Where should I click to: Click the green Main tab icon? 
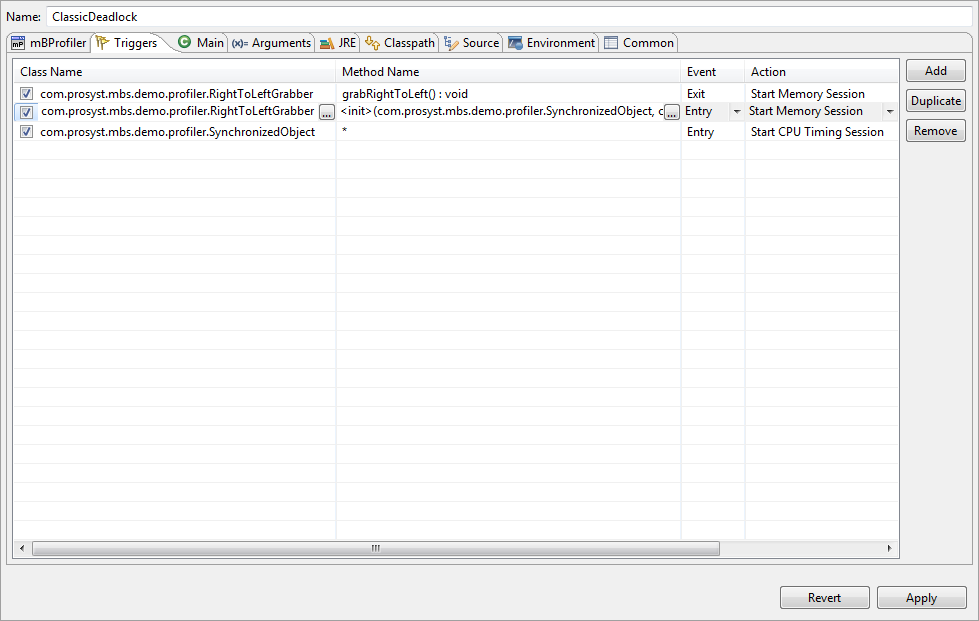pos(184,42)
